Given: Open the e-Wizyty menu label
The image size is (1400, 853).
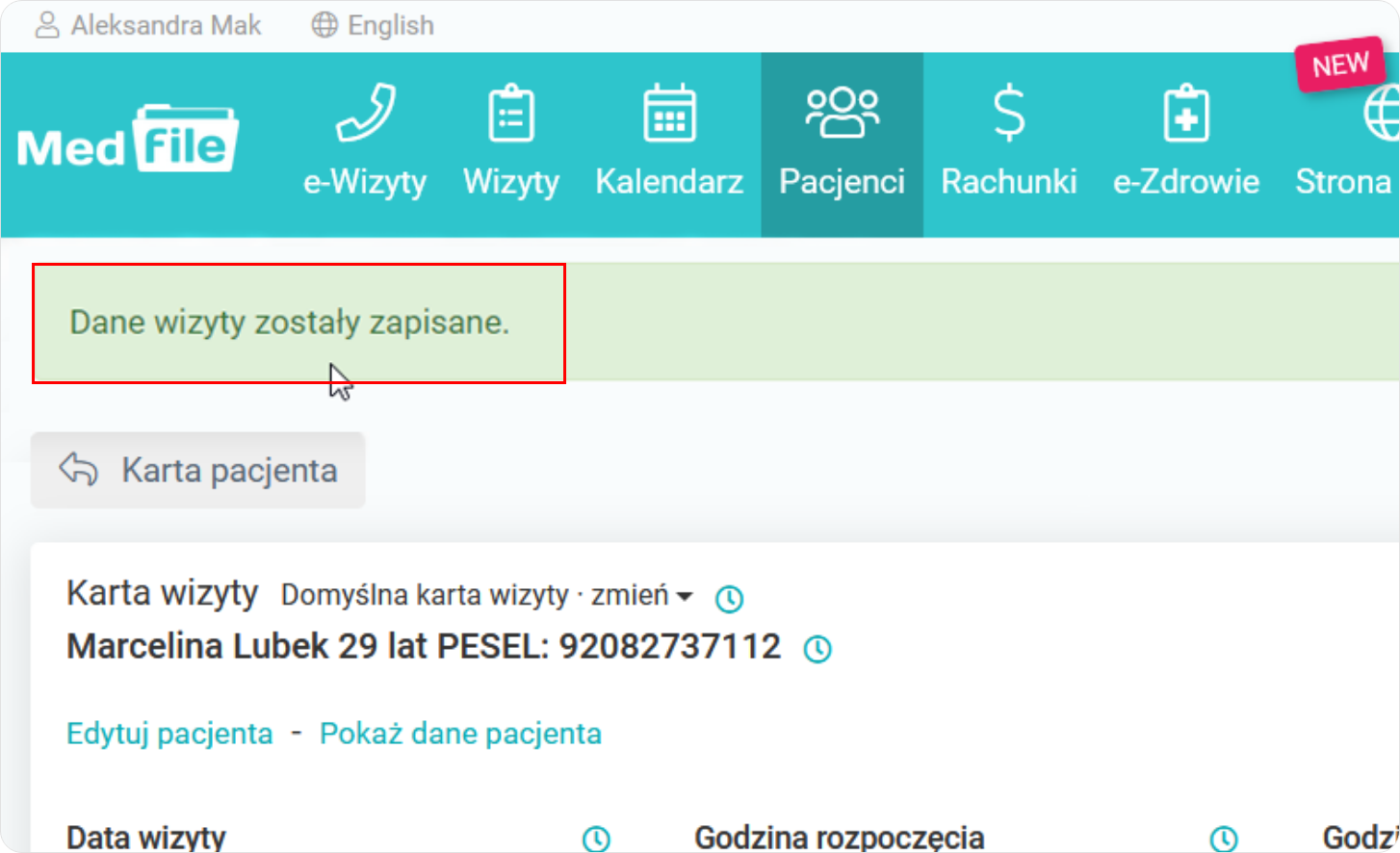Looking at the screenshot, I should pyautogui.click(x=365, y=181).
